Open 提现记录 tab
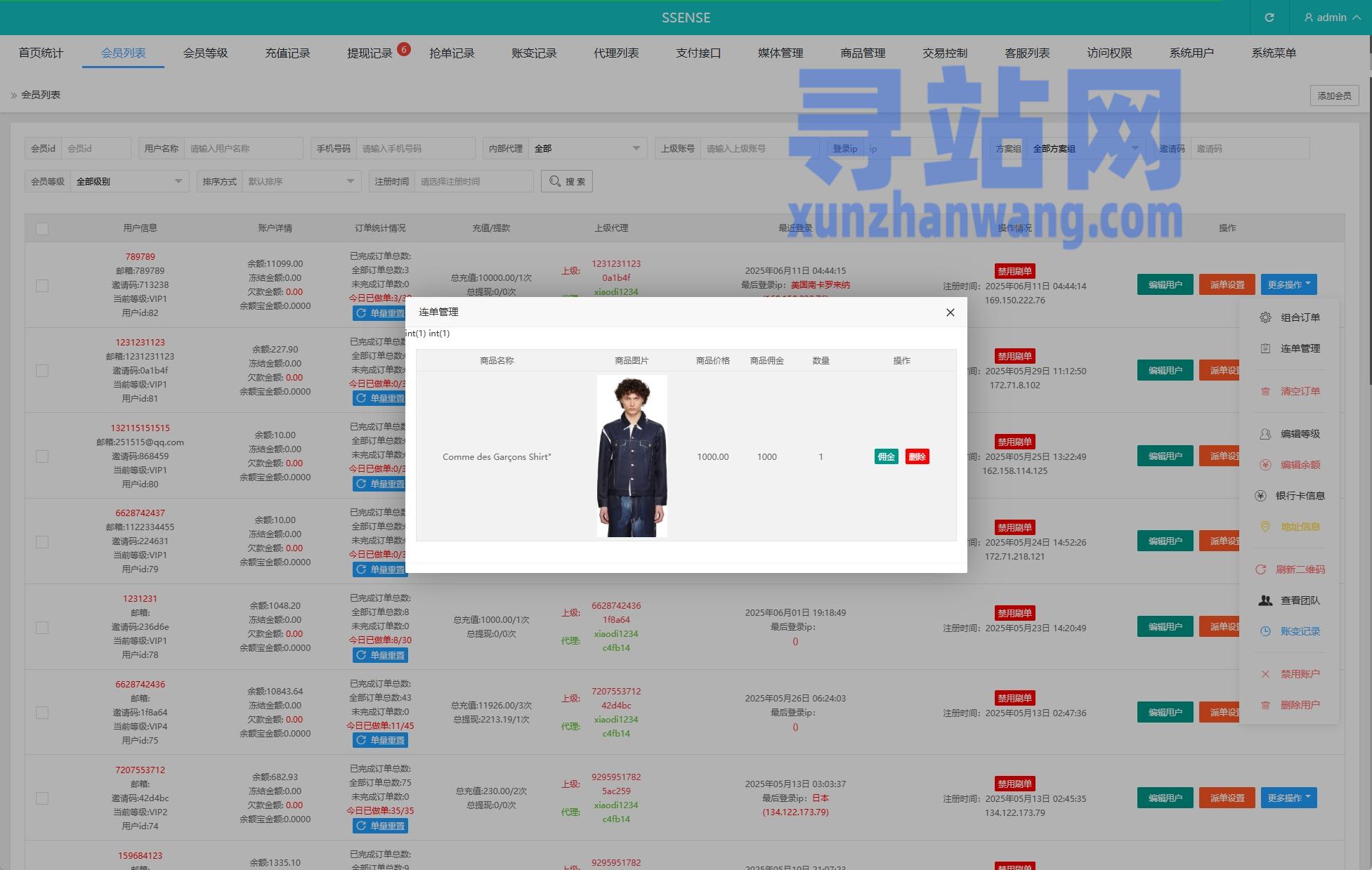Viewport: 1372px width, 870px height. pyautogui.click(x=370, y=53)
